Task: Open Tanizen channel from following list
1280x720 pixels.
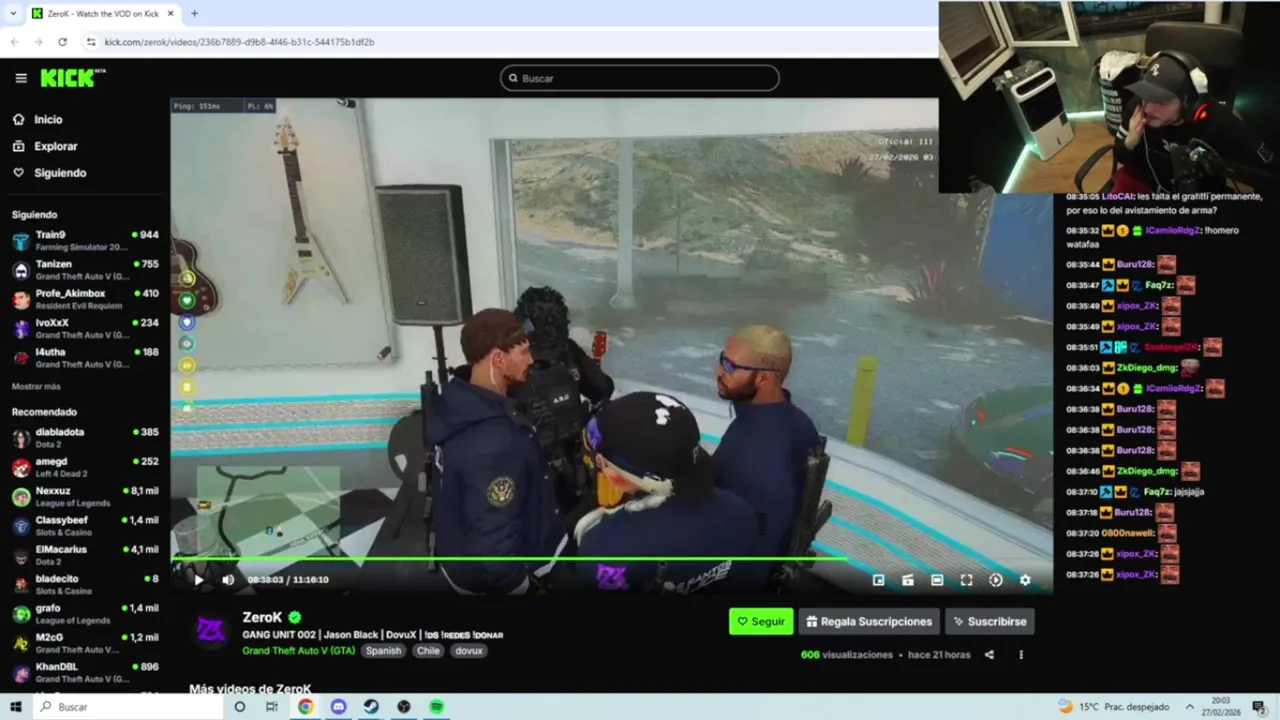Action: 85,270
